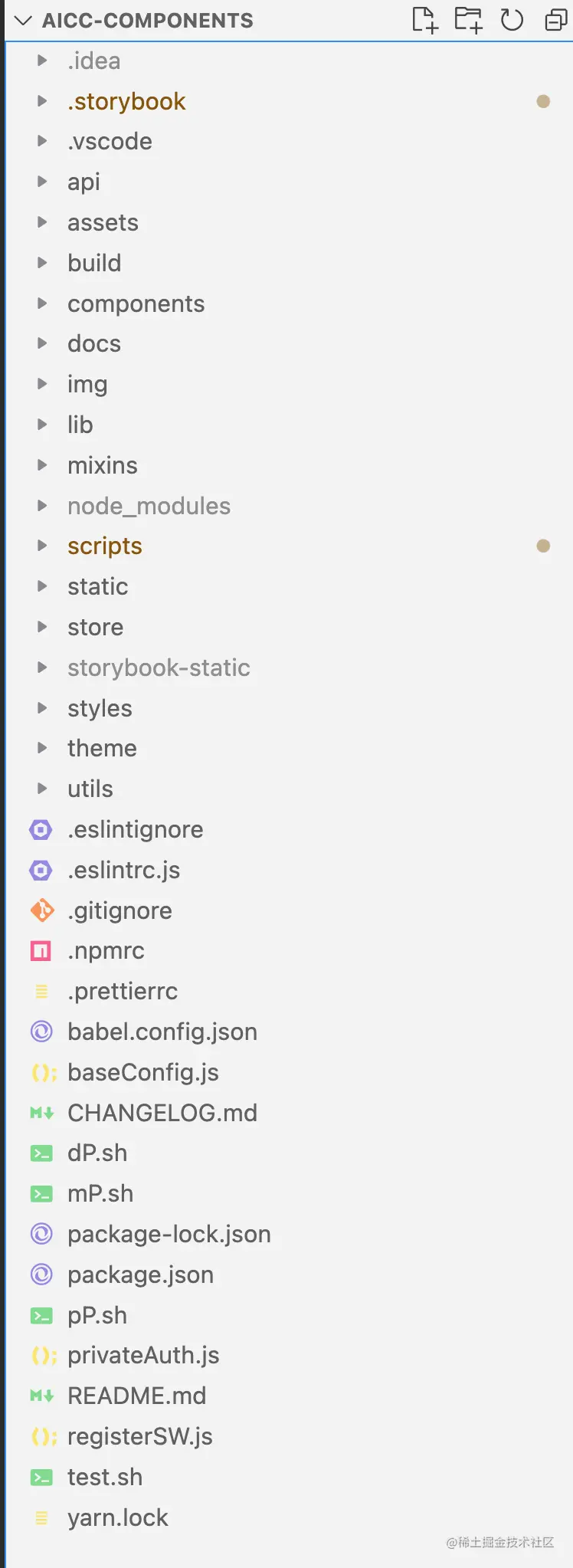Click the New Folder icon
The image size is (573, 1568).
pos(468,20)
